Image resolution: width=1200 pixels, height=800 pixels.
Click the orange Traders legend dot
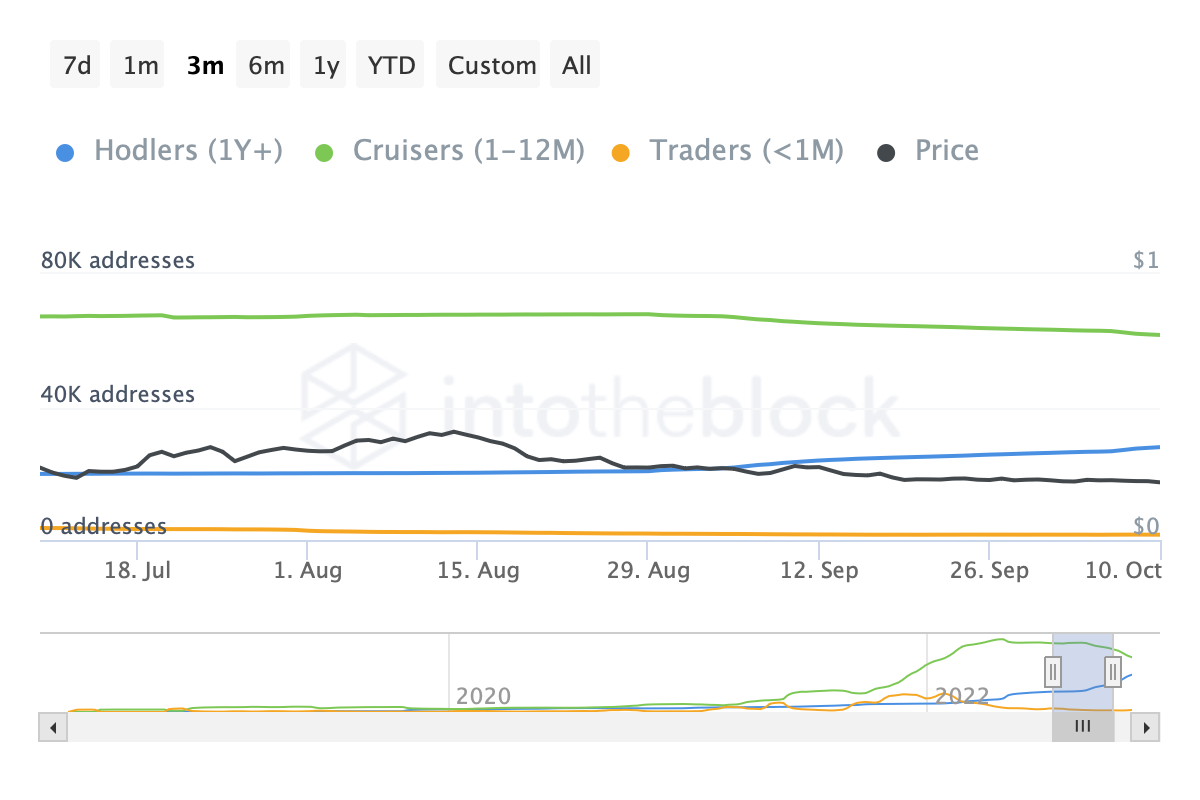pyautogui.click(x=620, y=153)
